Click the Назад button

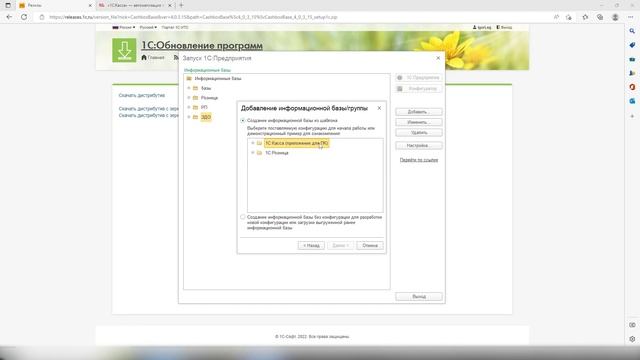coord(311,245)
